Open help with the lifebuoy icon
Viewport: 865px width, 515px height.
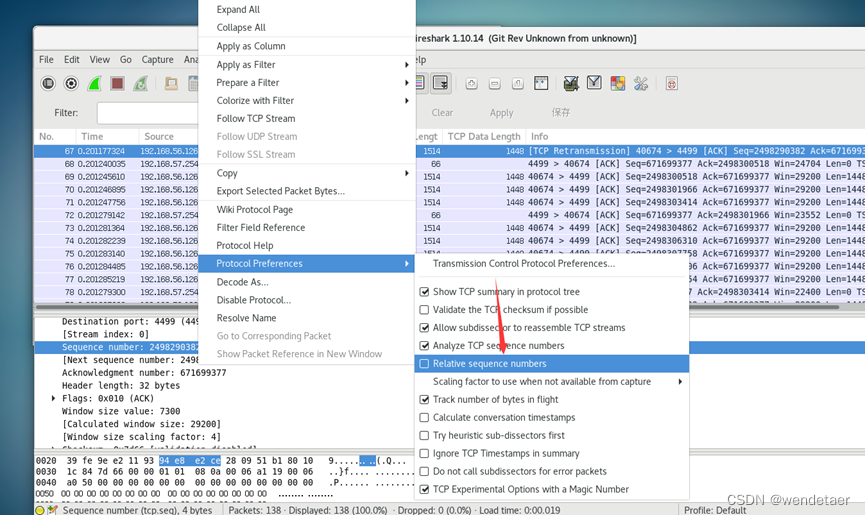[x=671, y=83]
